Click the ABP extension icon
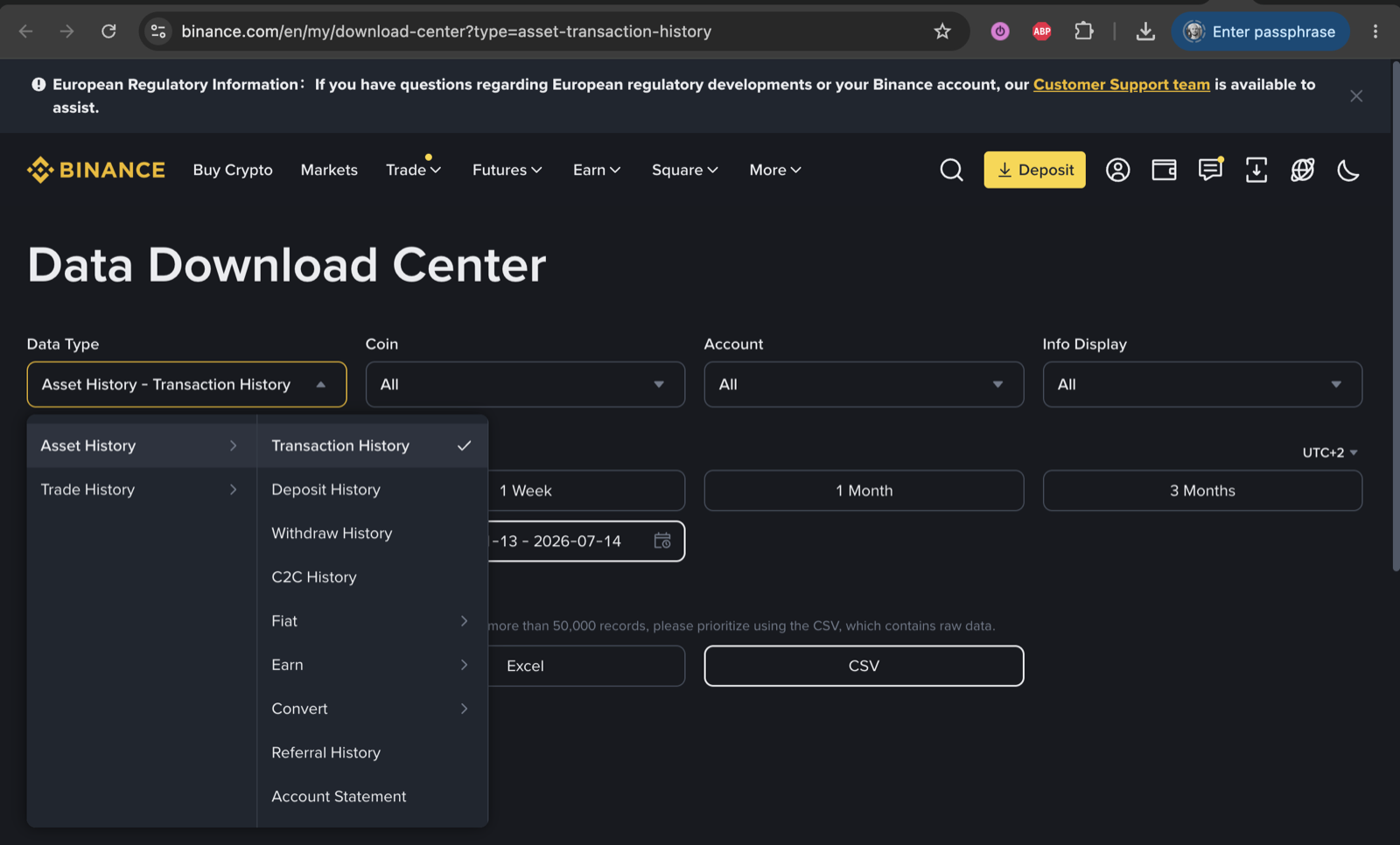Viewport: 1400px width, 845px height. [1042, 31]
